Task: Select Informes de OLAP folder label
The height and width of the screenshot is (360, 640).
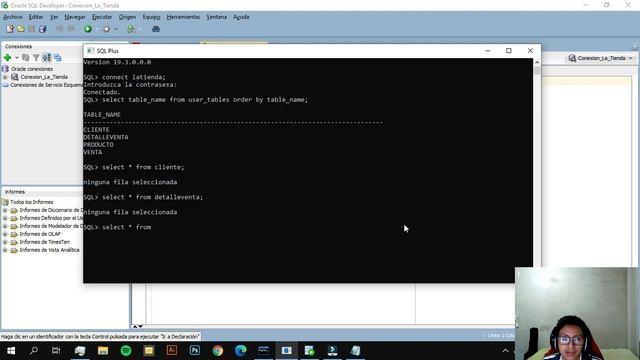Action: pyautogui.click(x=40, y=234)
